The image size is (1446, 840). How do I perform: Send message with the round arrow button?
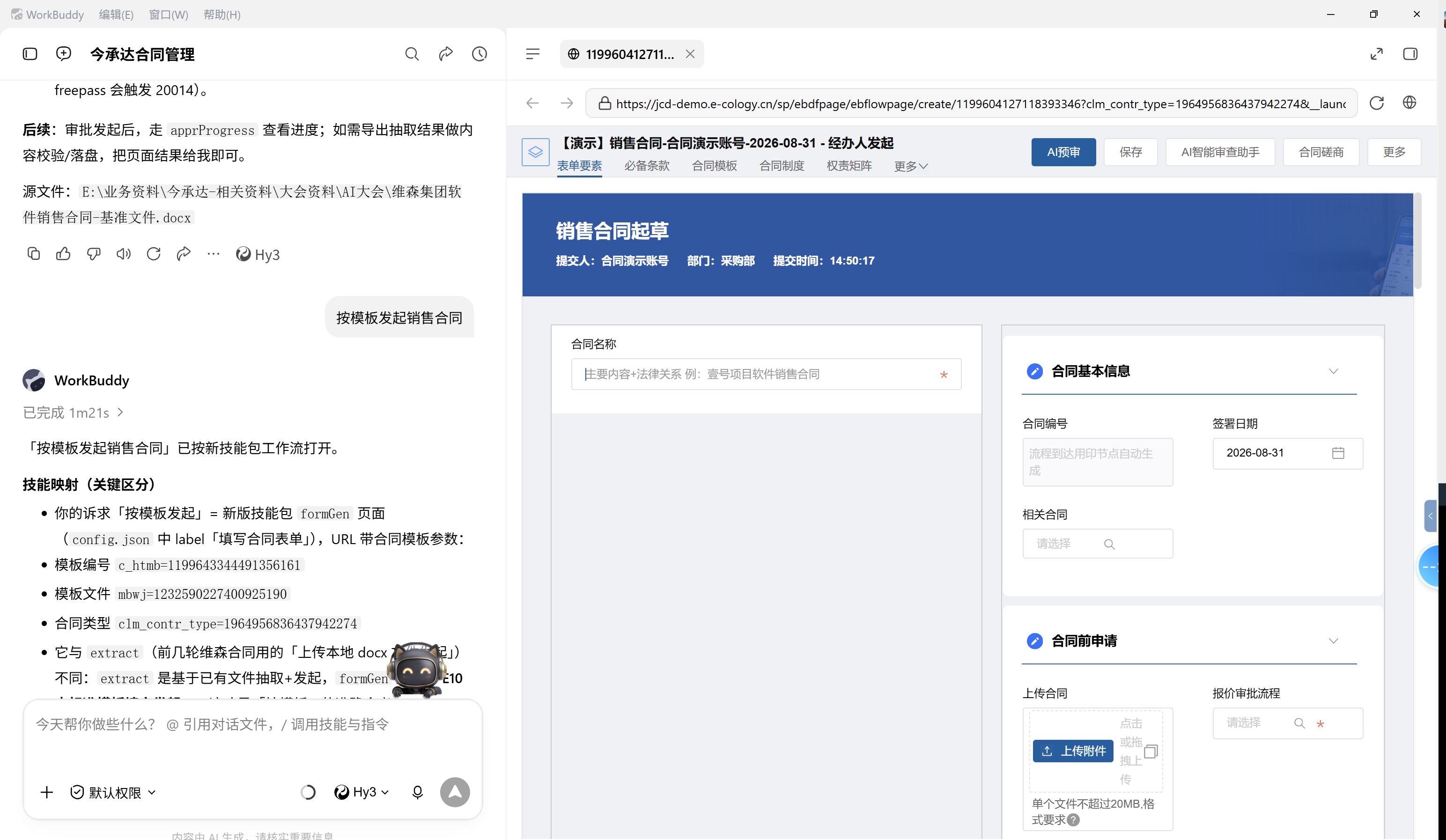click(455, 792)
